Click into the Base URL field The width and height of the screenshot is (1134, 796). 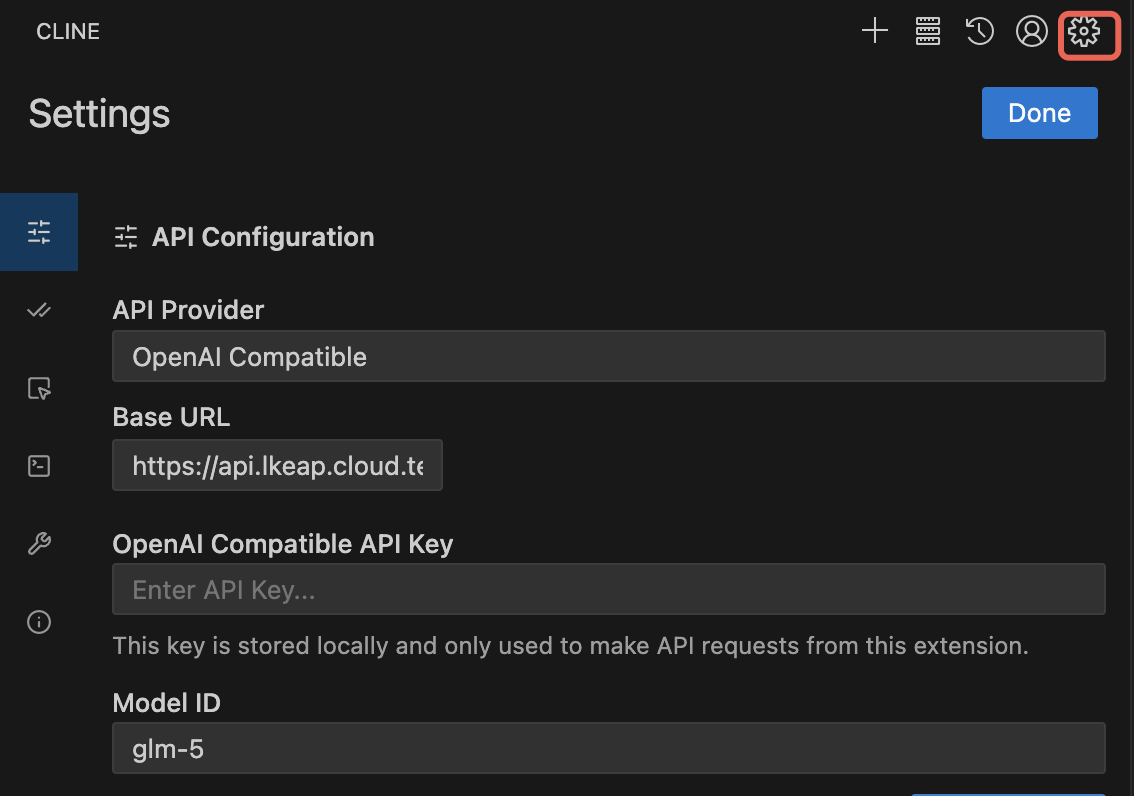[277, 466]
